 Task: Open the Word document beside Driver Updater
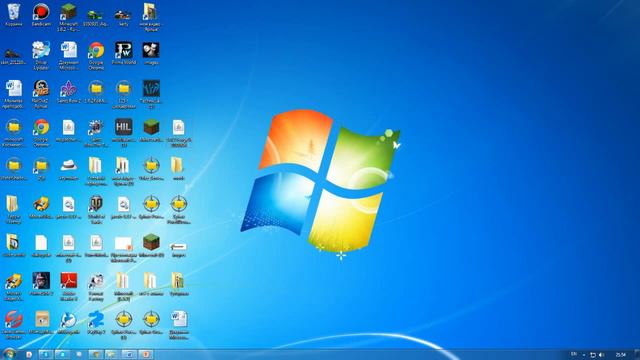pyautogui.click(x=69, y=50)
